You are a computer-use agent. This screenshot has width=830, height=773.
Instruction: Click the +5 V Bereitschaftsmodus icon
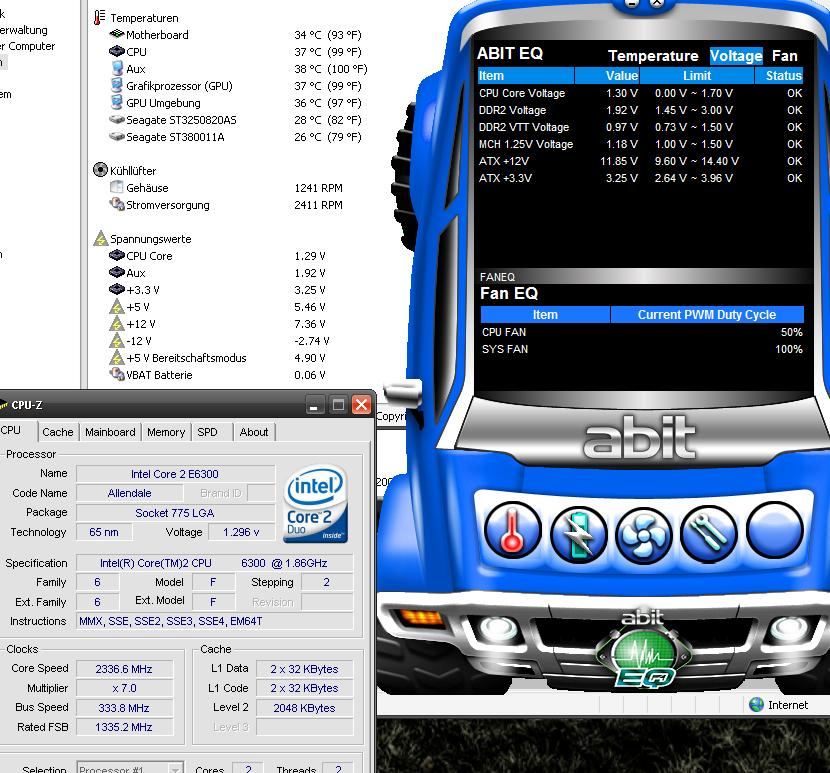point(116,357)
